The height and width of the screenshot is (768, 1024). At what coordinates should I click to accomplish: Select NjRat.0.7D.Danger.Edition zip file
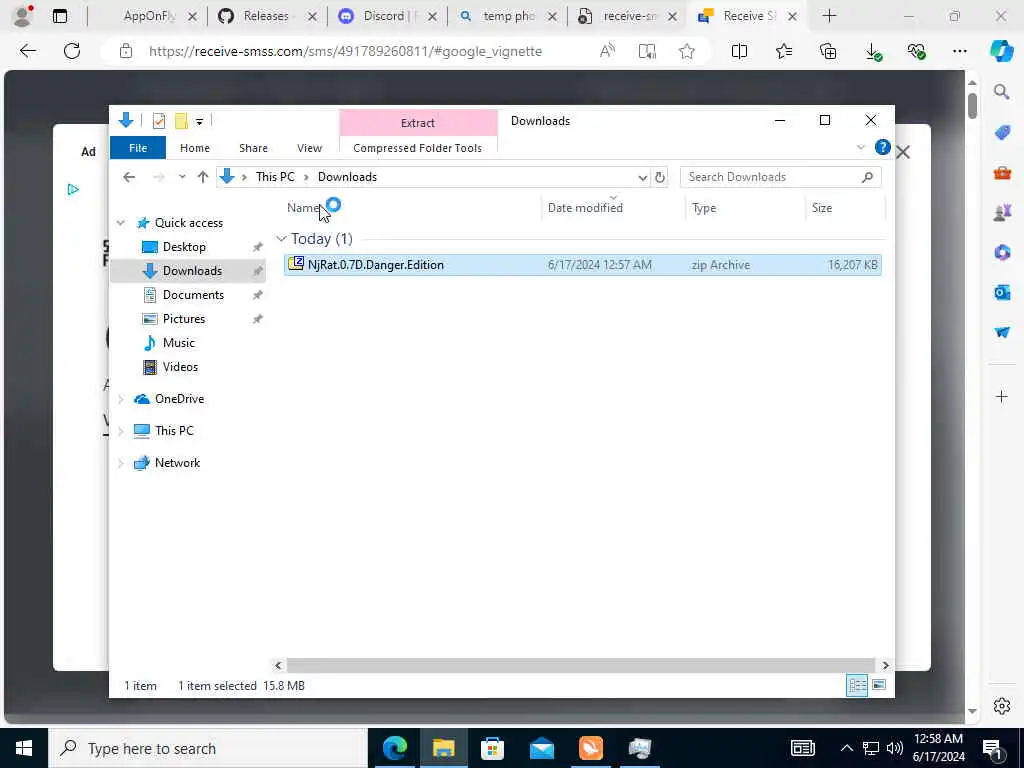[x=583, y=265]
